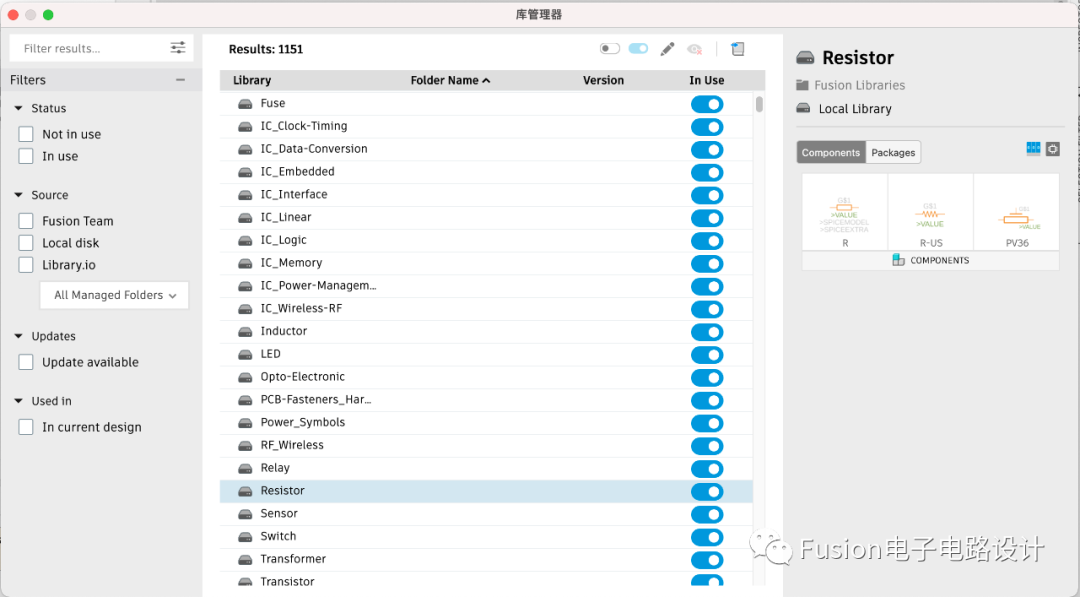This screenshot has width=1080, height=597.
Task: Select the IC_Data-Conversion library row
Action: [486, 149]
